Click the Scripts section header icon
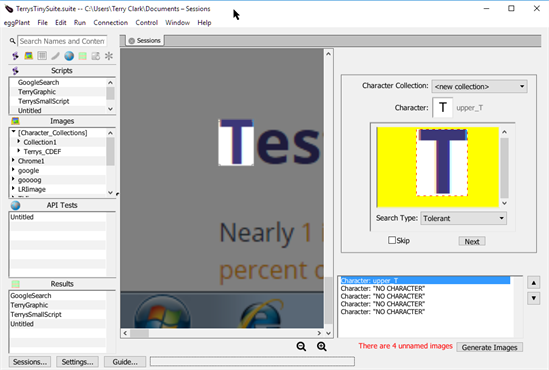Screen dimensions: 549x370 (x=15, y=71)
